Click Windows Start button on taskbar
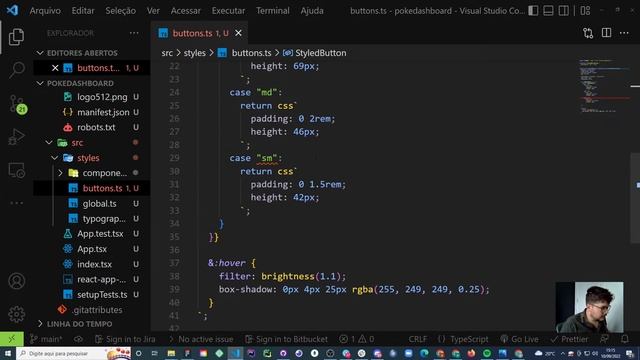Image resolution: width=640 pixels, height=360 pixels. (x=8, y=353)
